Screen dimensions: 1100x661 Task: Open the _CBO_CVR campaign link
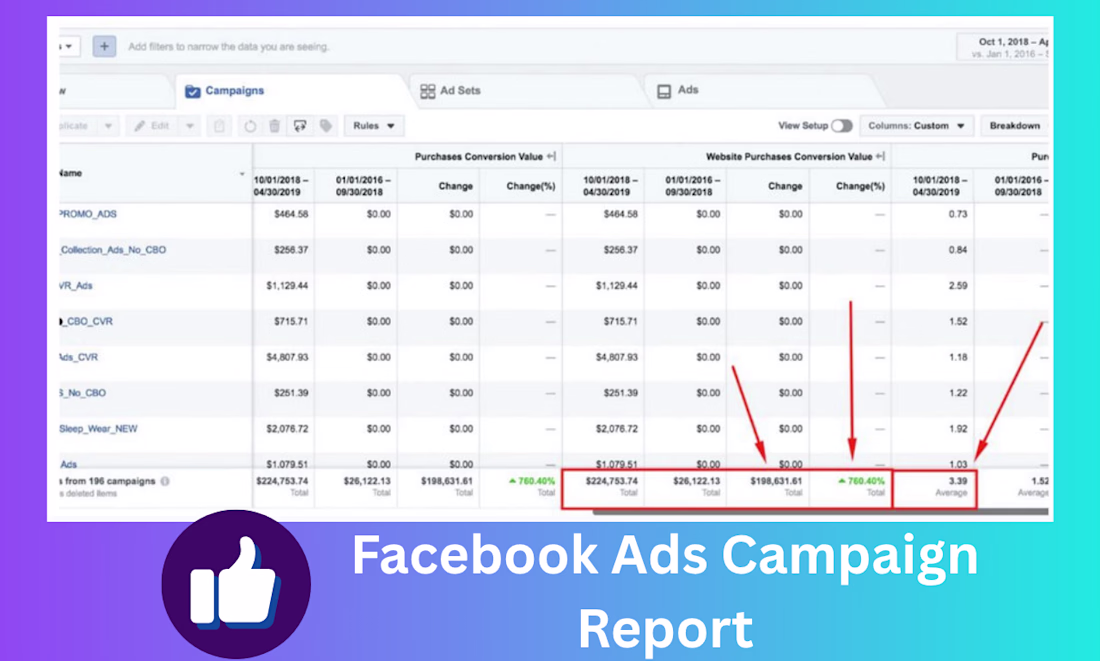86,321
